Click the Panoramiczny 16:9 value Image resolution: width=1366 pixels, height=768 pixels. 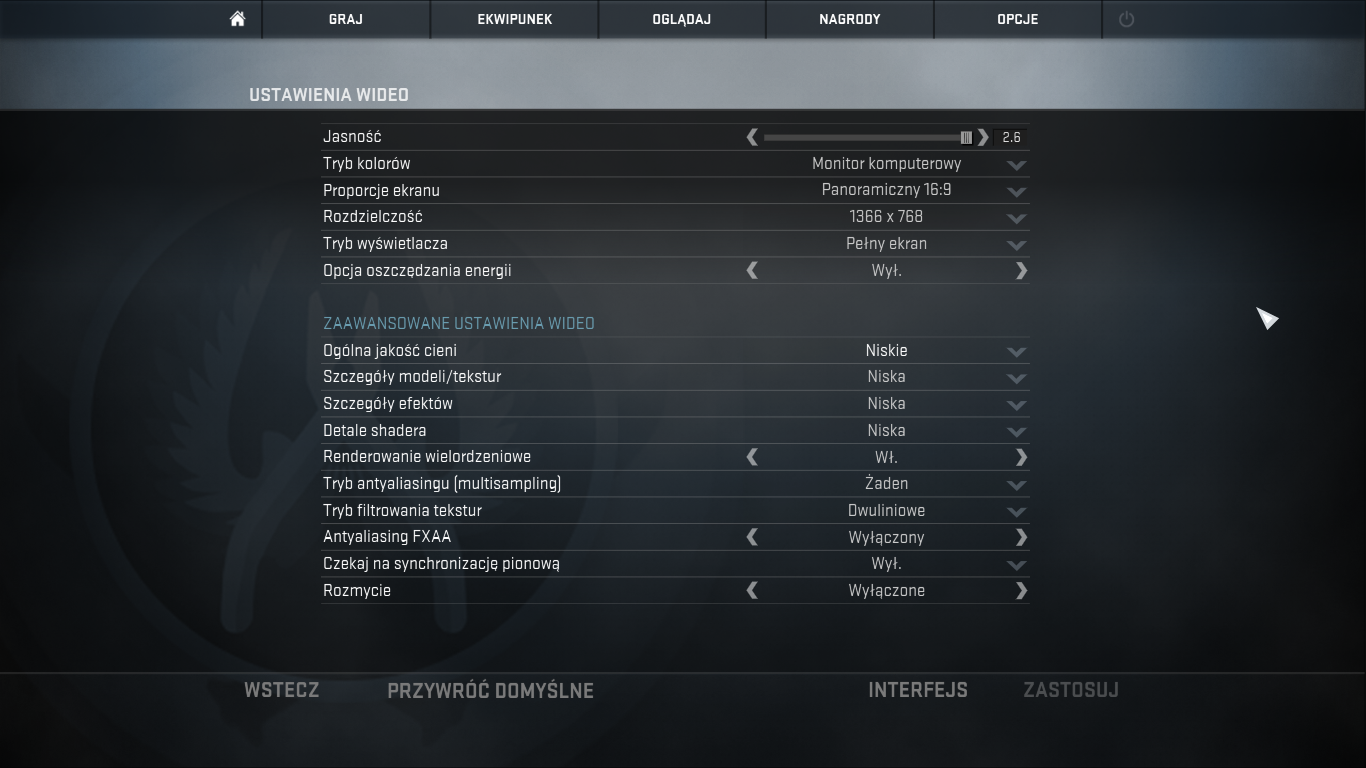tap(886, 190)
